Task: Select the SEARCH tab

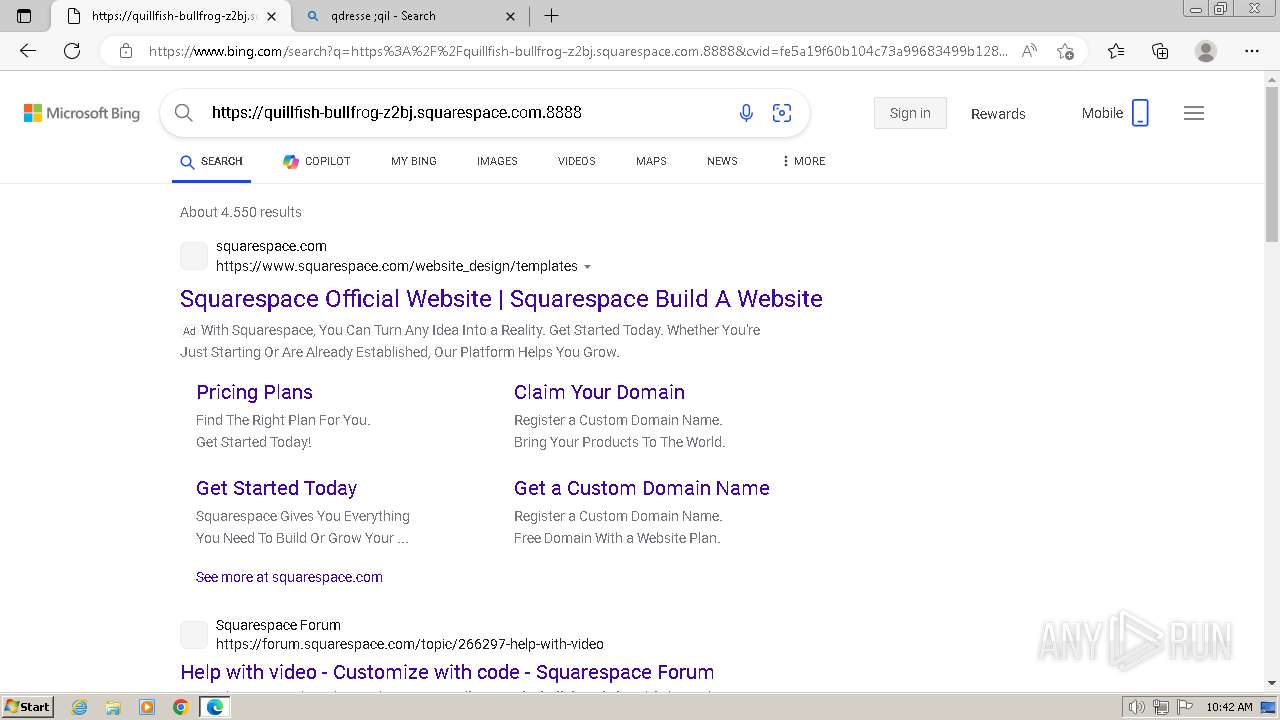Action: [x=211, y=161]
